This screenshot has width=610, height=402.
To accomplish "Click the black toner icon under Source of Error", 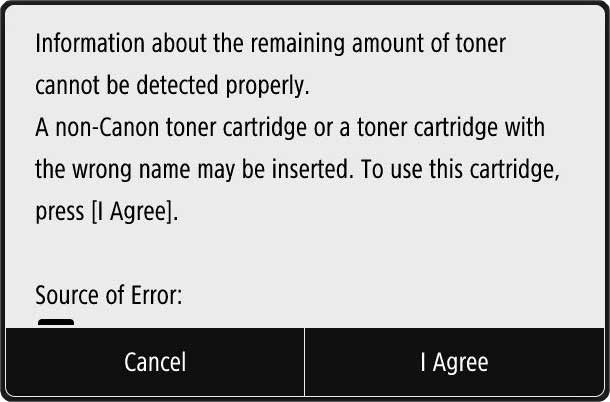I will (x=56, y=322).
